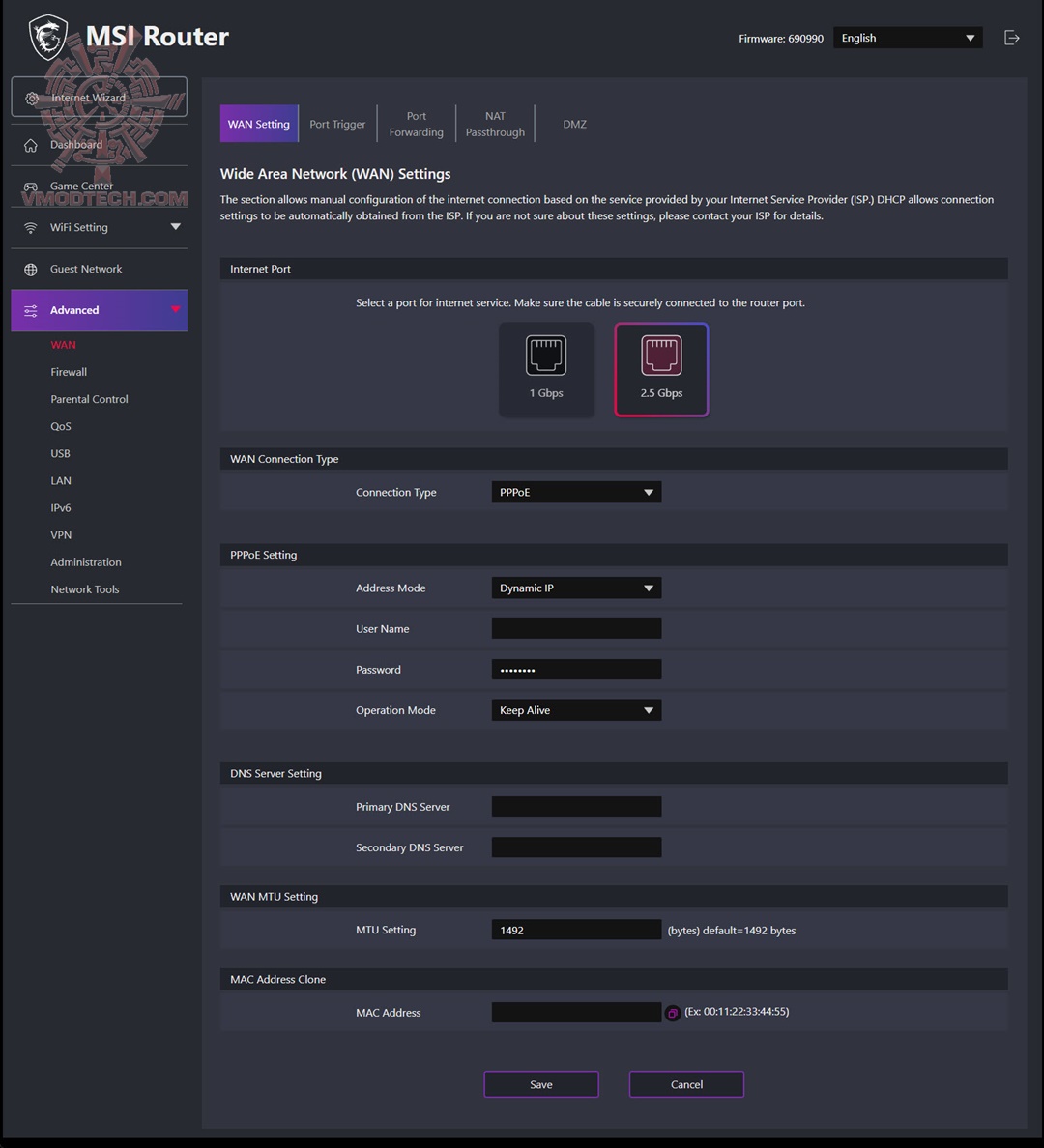Image resolution: width=1044 pixels, height=1148 pixels.
Task: Select the 1 Gbps internet port
Action: (546, 369)
